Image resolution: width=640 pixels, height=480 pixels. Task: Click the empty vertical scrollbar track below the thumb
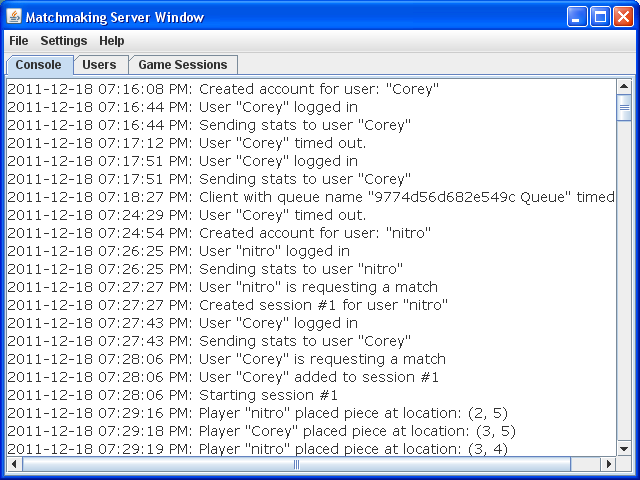click(x=624, y=300)
